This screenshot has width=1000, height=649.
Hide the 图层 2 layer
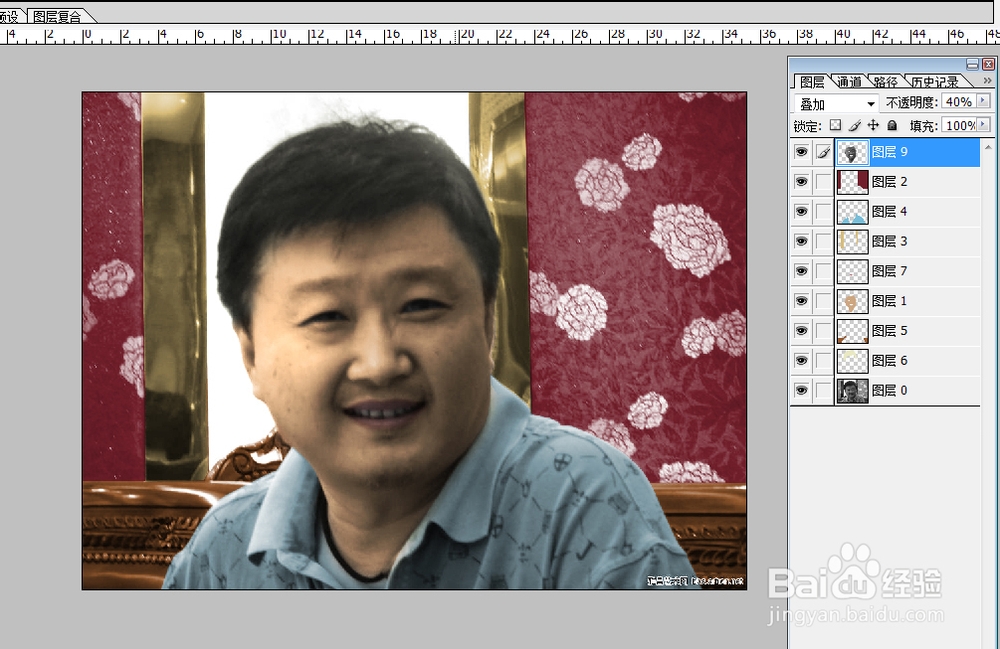(801, 181)
